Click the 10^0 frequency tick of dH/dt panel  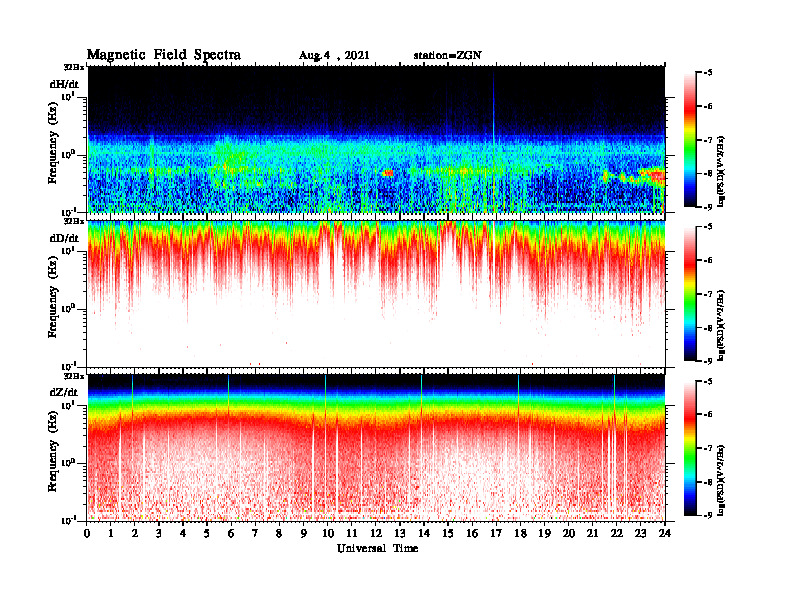(69, 154)
